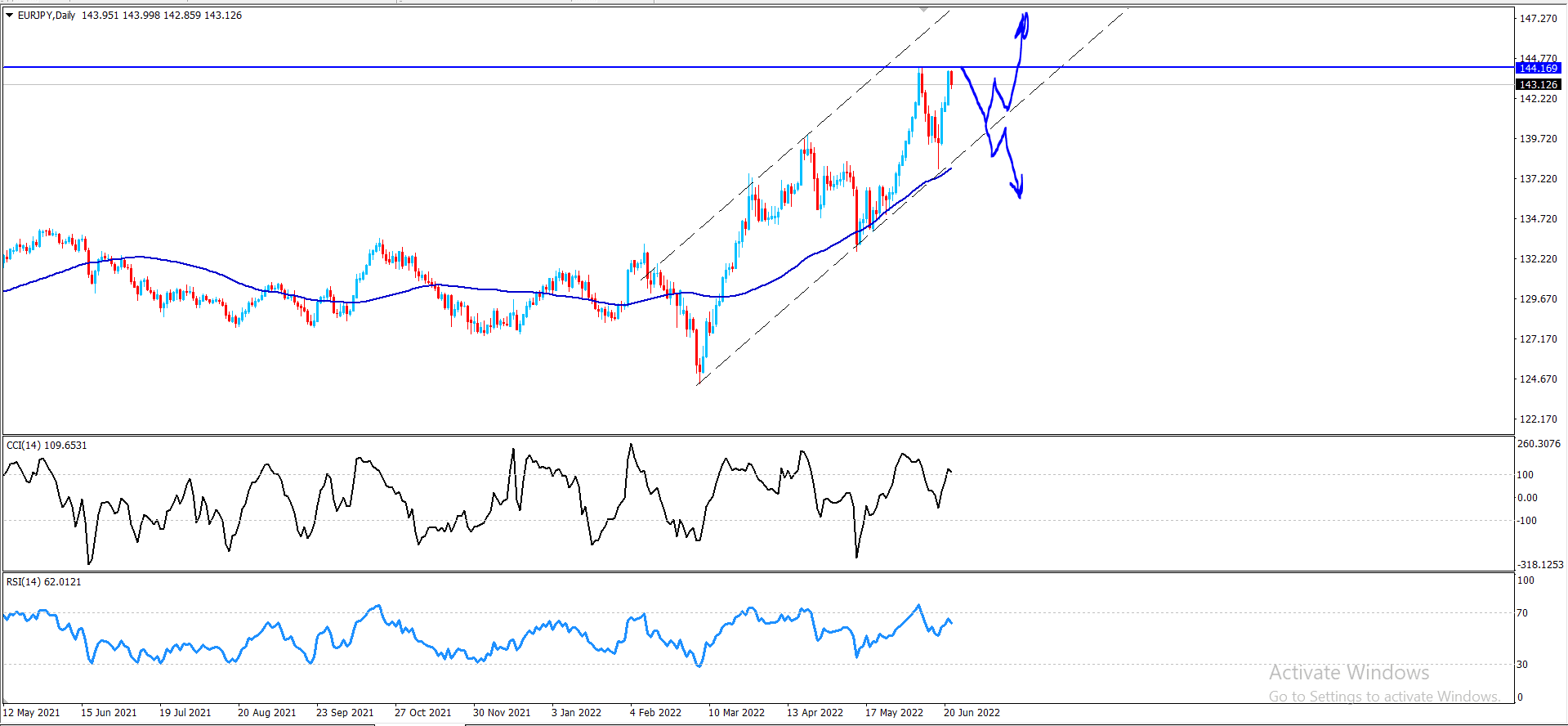Screen dimensions: 1568x726
Task: Click the 132.220 price axis value
Action: coord(1538,258)
